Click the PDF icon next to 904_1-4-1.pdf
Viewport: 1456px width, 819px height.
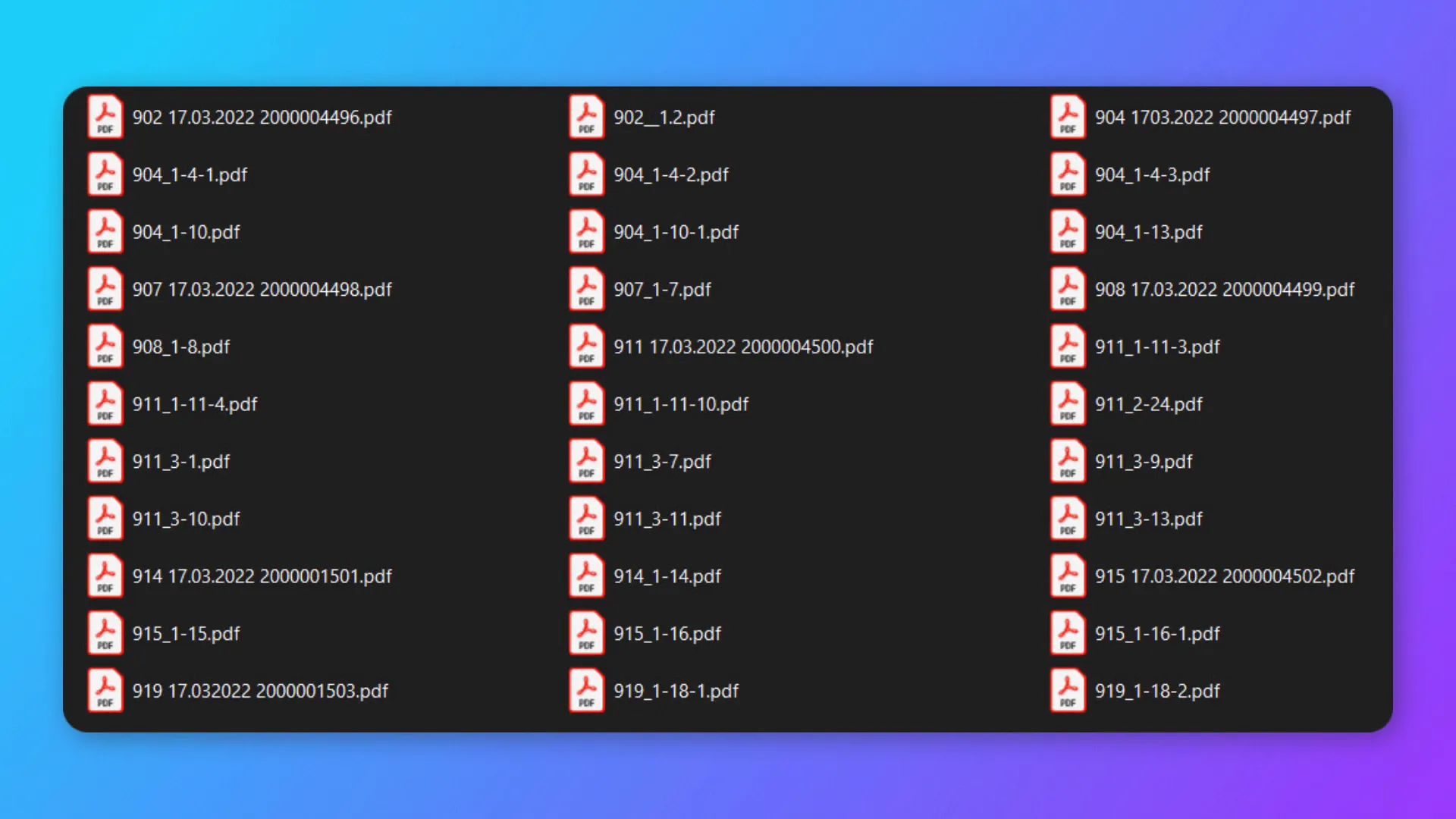[x=105, y=174]
